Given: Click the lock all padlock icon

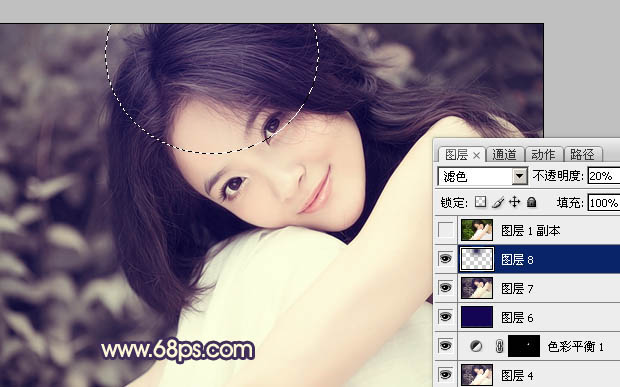Looking at the screenshot, I should click(x=531, y=202).
